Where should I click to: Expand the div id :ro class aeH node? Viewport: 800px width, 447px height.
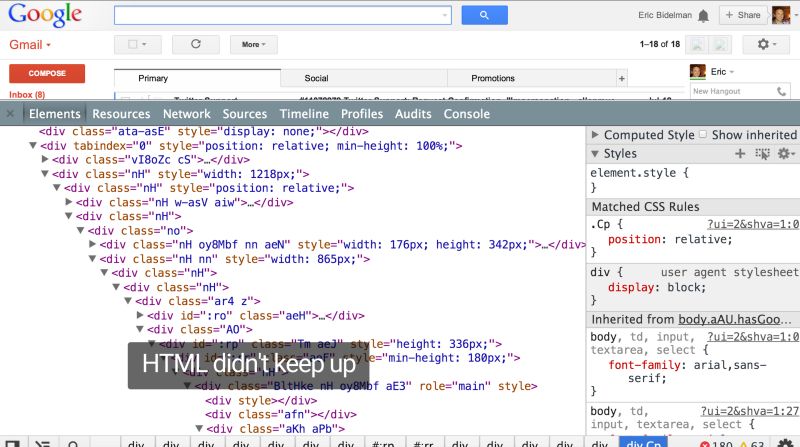click(x=140, y=315)
